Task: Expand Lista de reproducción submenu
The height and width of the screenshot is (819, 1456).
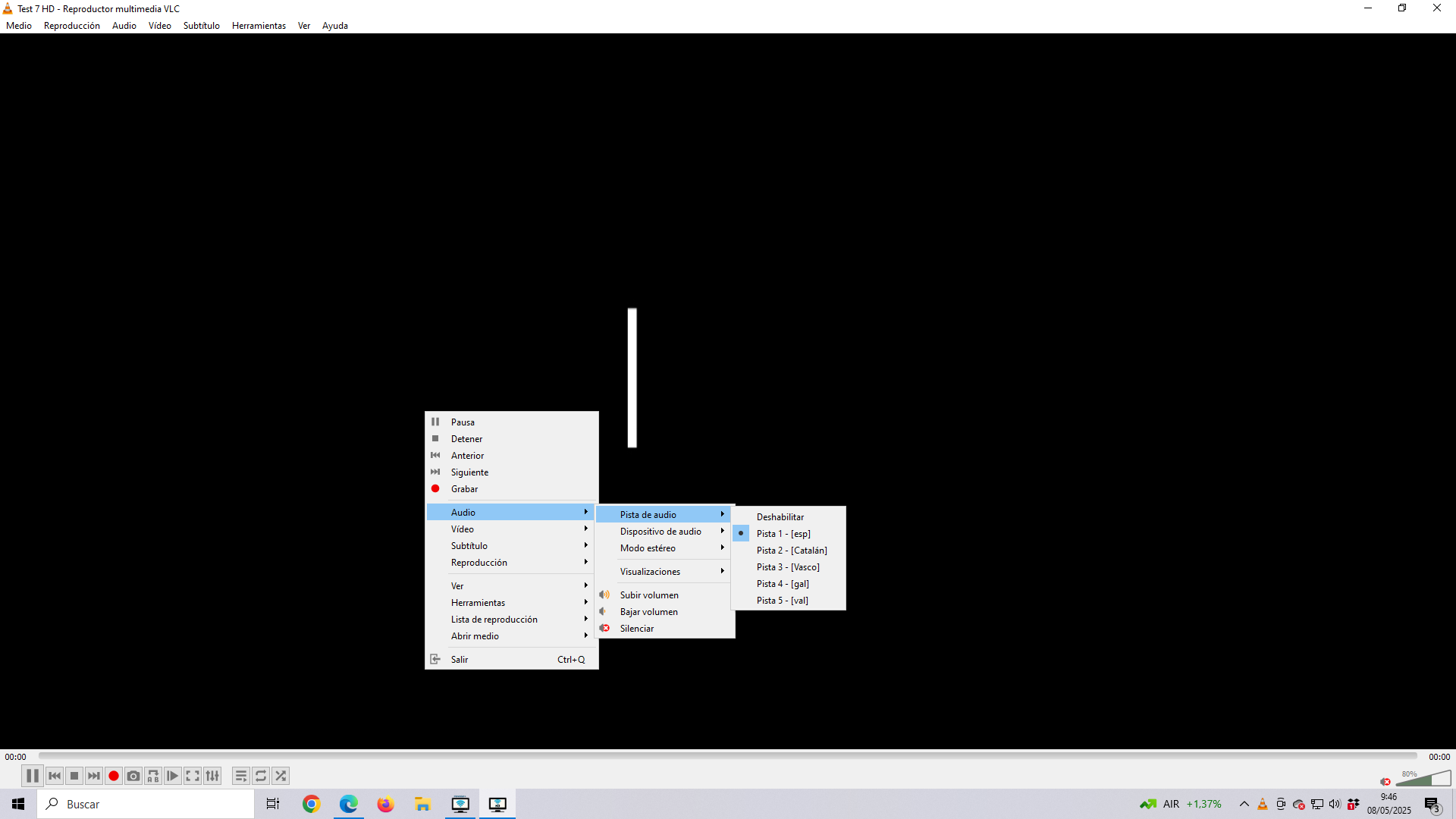Action: [x=512, y=620]
